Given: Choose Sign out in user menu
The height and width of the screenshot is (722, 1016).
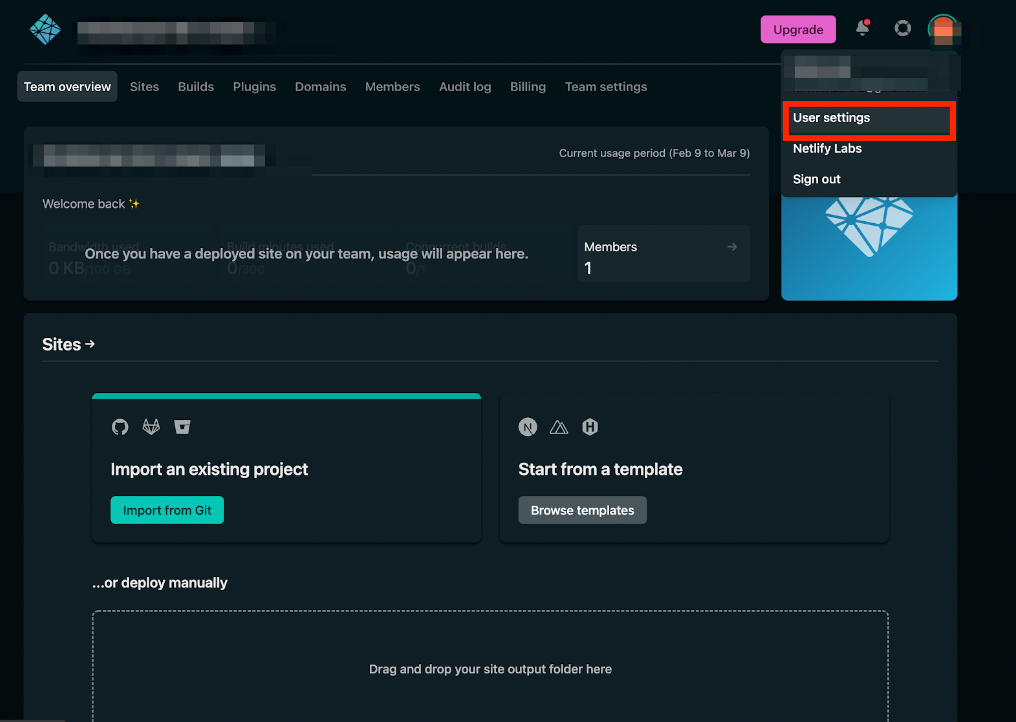Looking at the screenshot, I should 817,180.
